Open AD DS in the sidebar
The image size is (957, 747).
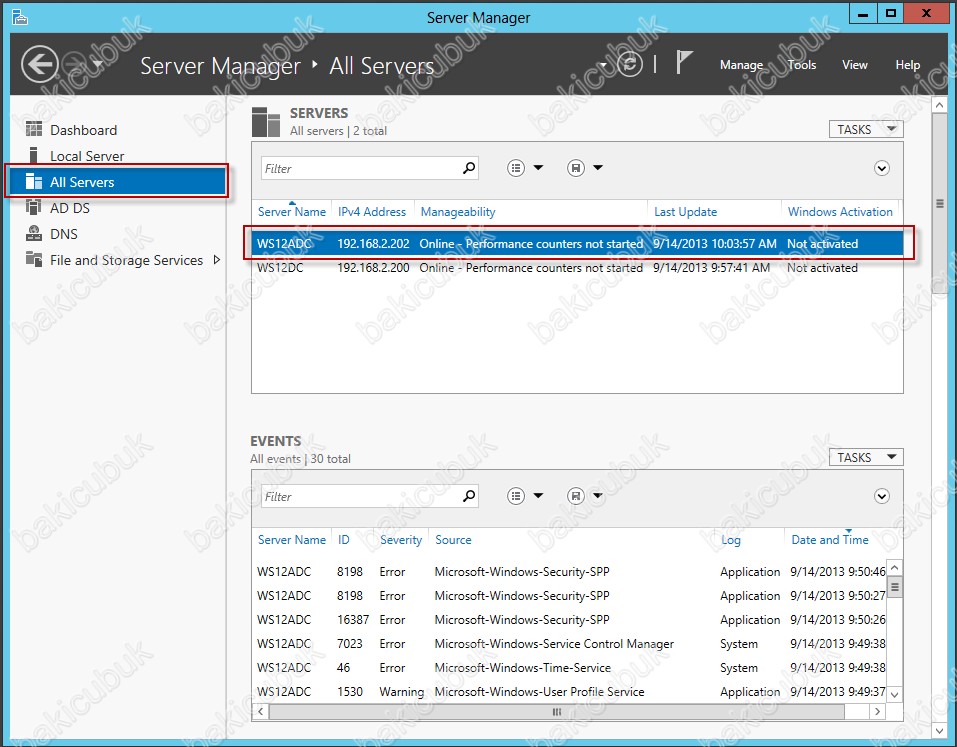pos(116,208)
